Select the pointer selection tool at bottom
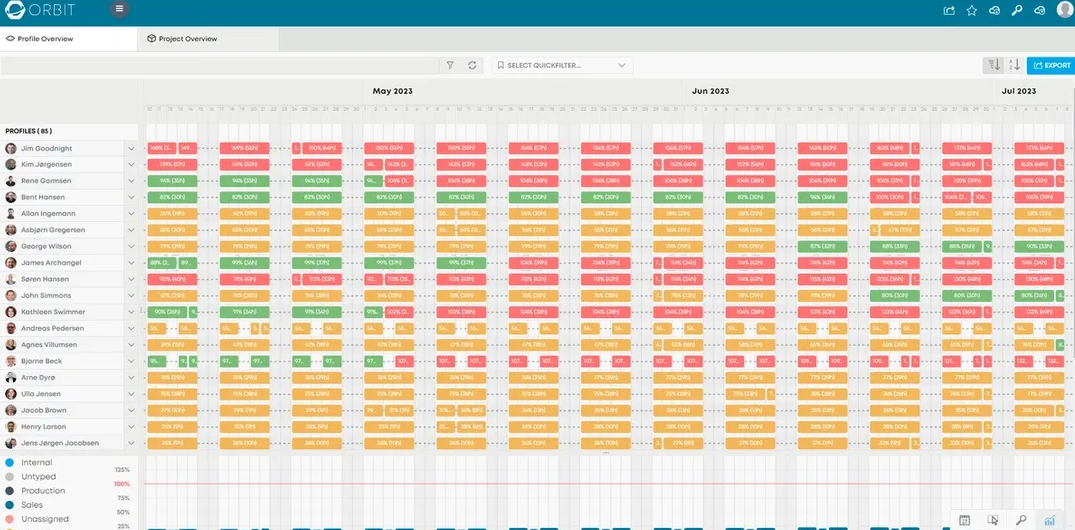The width and height of the screenshot is (1075, 530). [992, 520]
